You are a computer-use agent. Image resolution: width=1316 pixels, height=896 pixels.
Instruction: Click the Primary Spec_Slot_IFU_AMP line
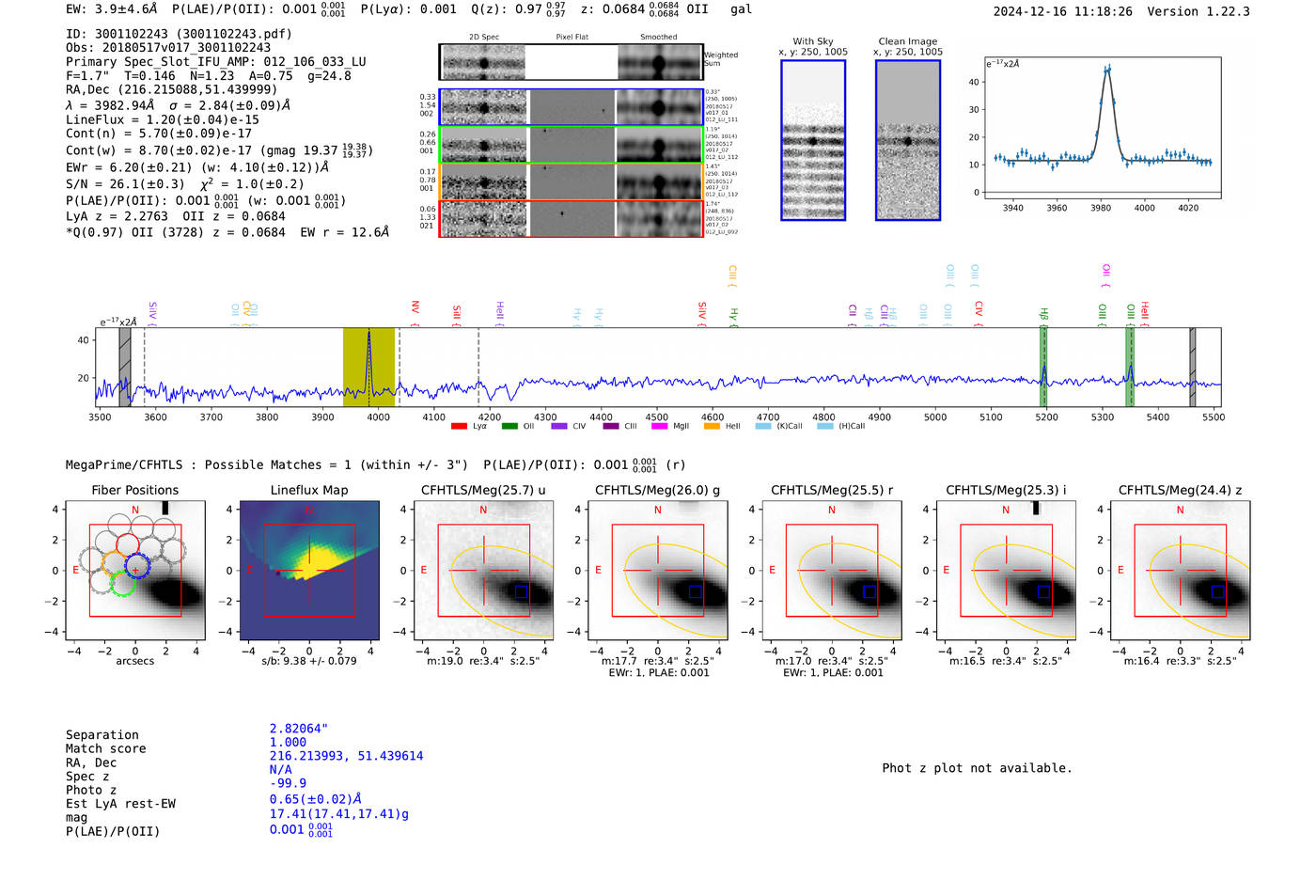pyautogui.click(x=216, y=62)
